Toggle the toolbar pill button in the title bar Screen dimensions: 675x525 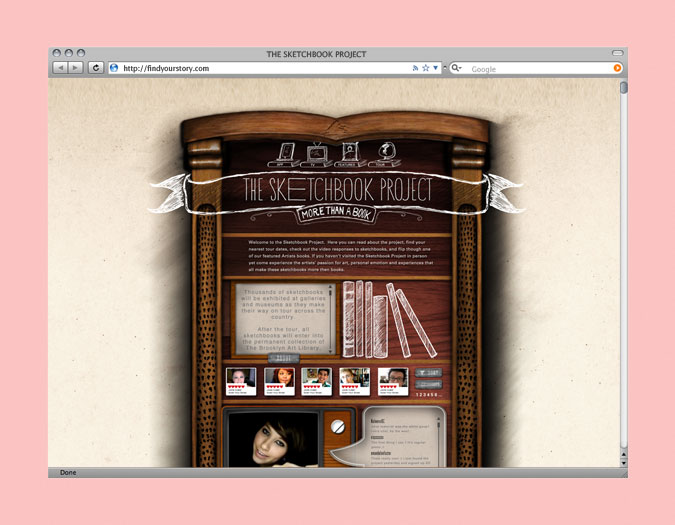click(x=618, y=53)
